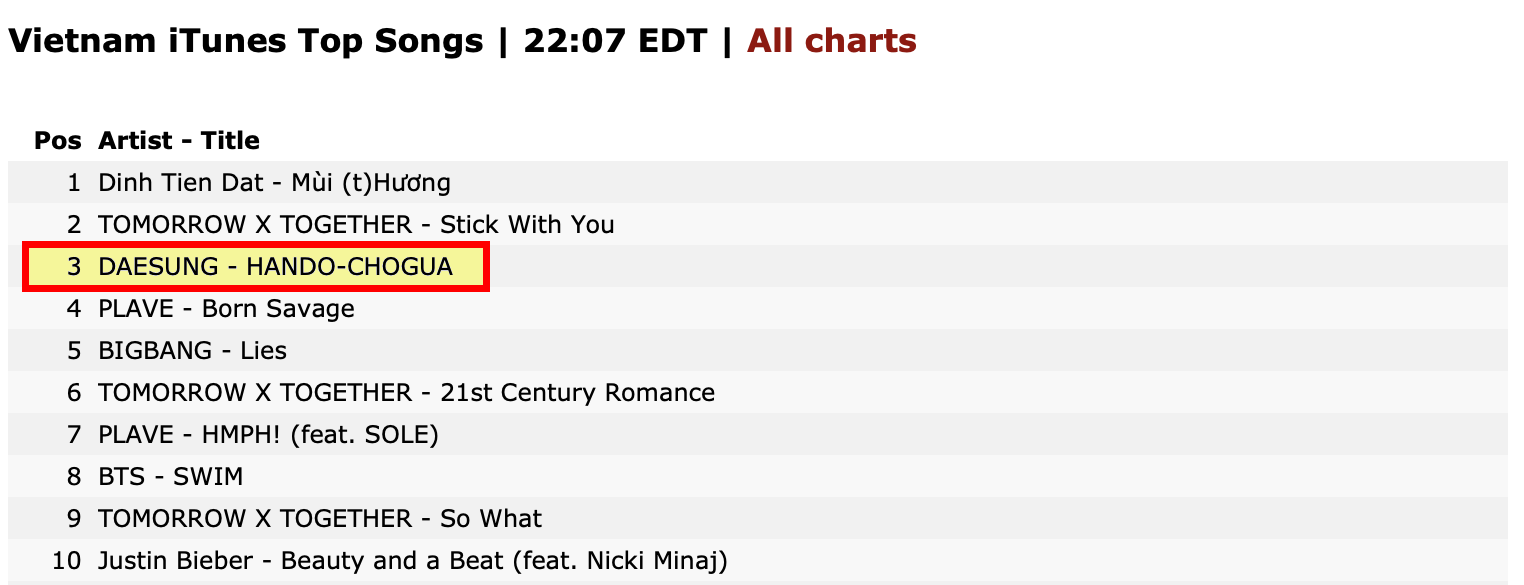Screen dimensions: 1524x585
Task: Click the "Vietnam iTunes Top Songs" heading
Action: click(246, 41)
